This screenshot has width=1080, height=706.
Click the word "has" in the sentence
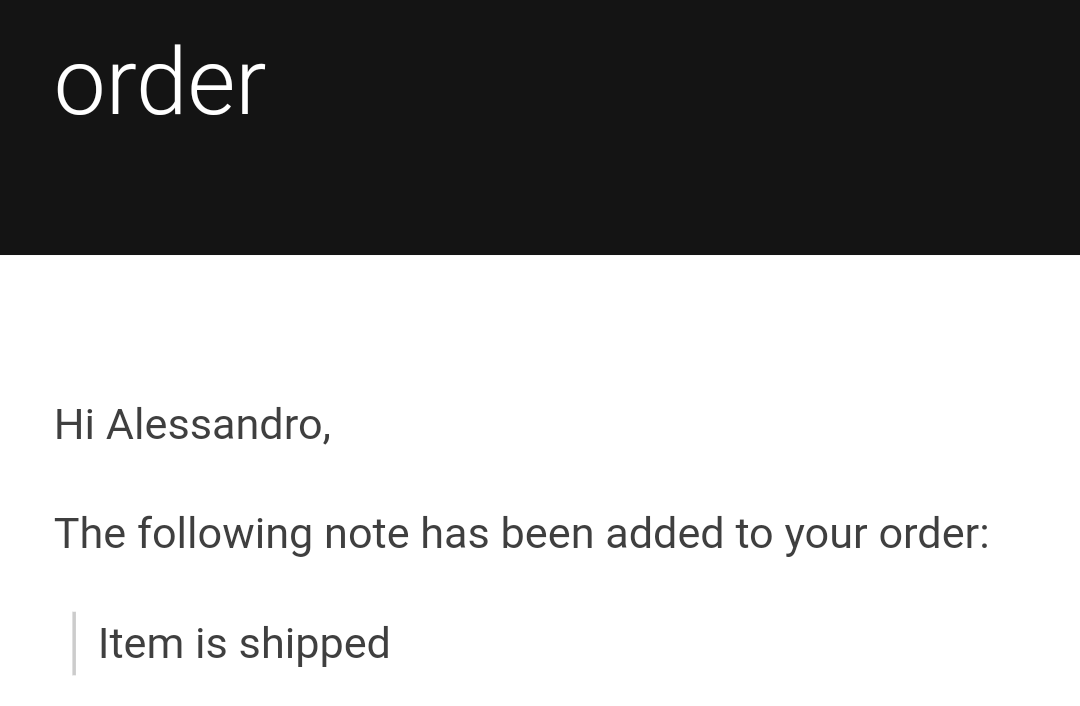click(455, 534)
